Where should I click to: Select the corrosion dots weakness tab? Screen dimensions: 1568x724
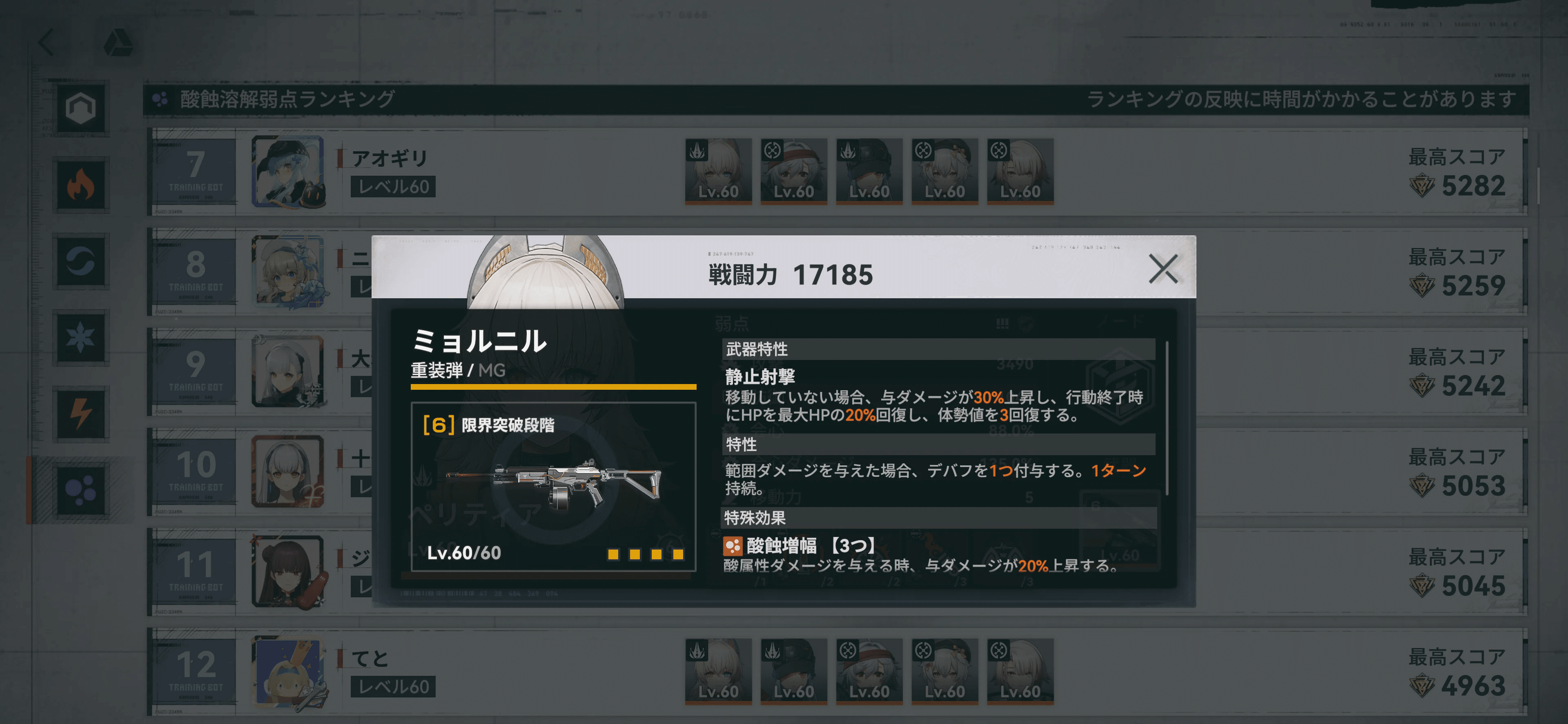tap(81, 490)
